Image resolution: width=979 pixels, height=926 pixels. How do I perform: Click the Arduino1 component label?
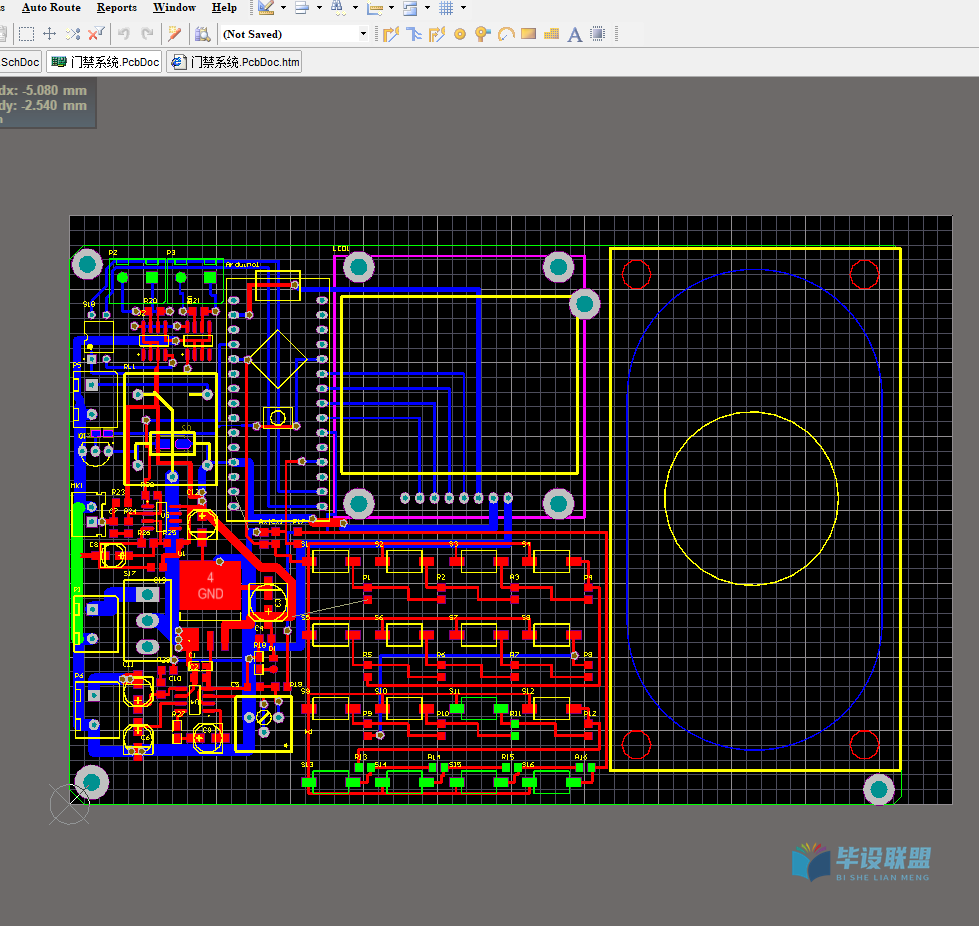point(242,265)
